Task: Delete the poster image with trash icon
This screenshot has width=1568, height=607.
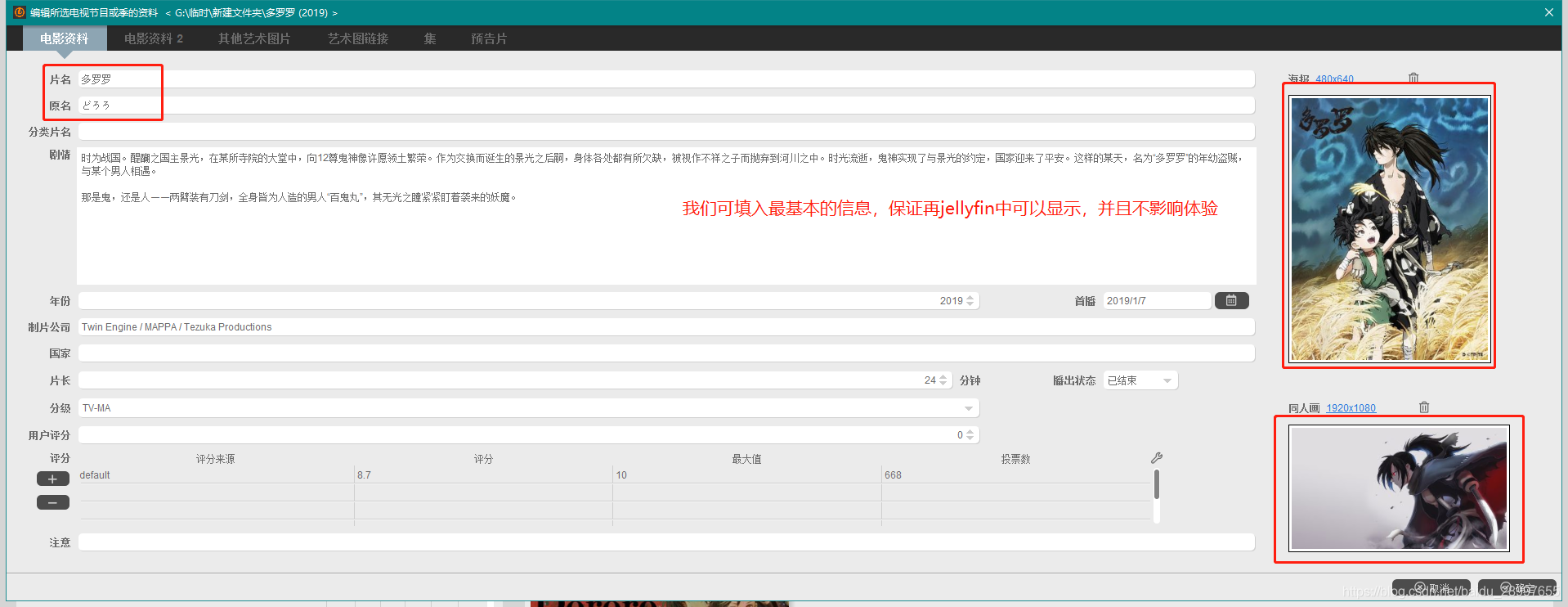Action: 1413,78
